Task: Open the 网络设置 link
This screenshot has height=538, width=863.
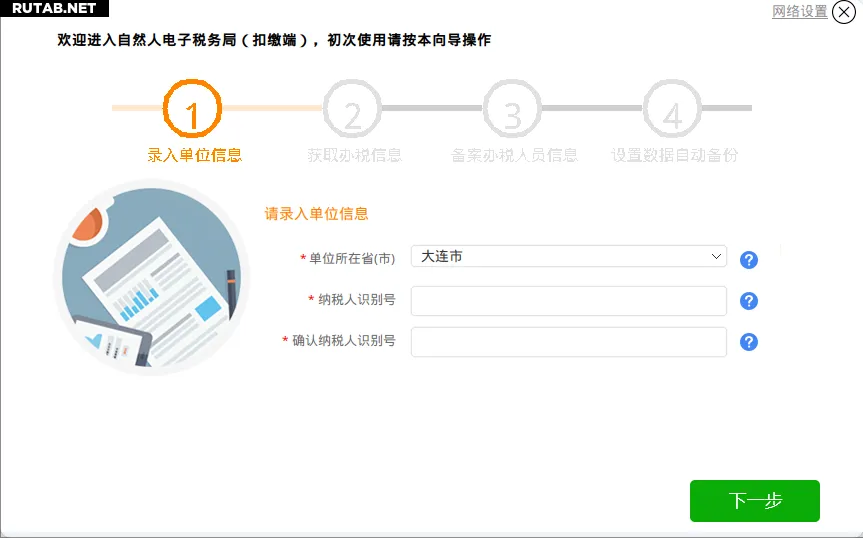Action: [799, 12]
